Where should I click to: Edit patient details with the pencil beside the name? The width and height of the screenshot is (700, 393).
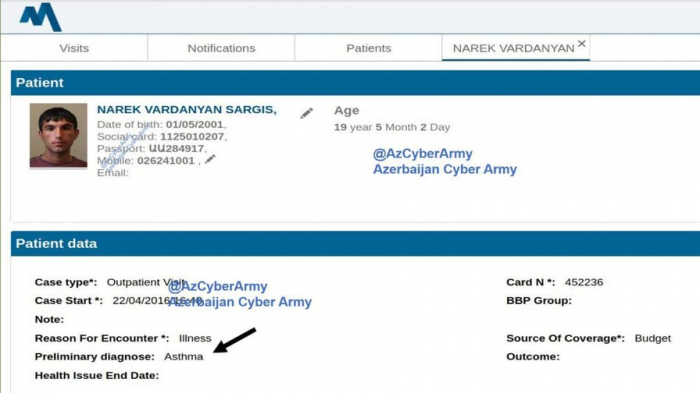point(307,113)
